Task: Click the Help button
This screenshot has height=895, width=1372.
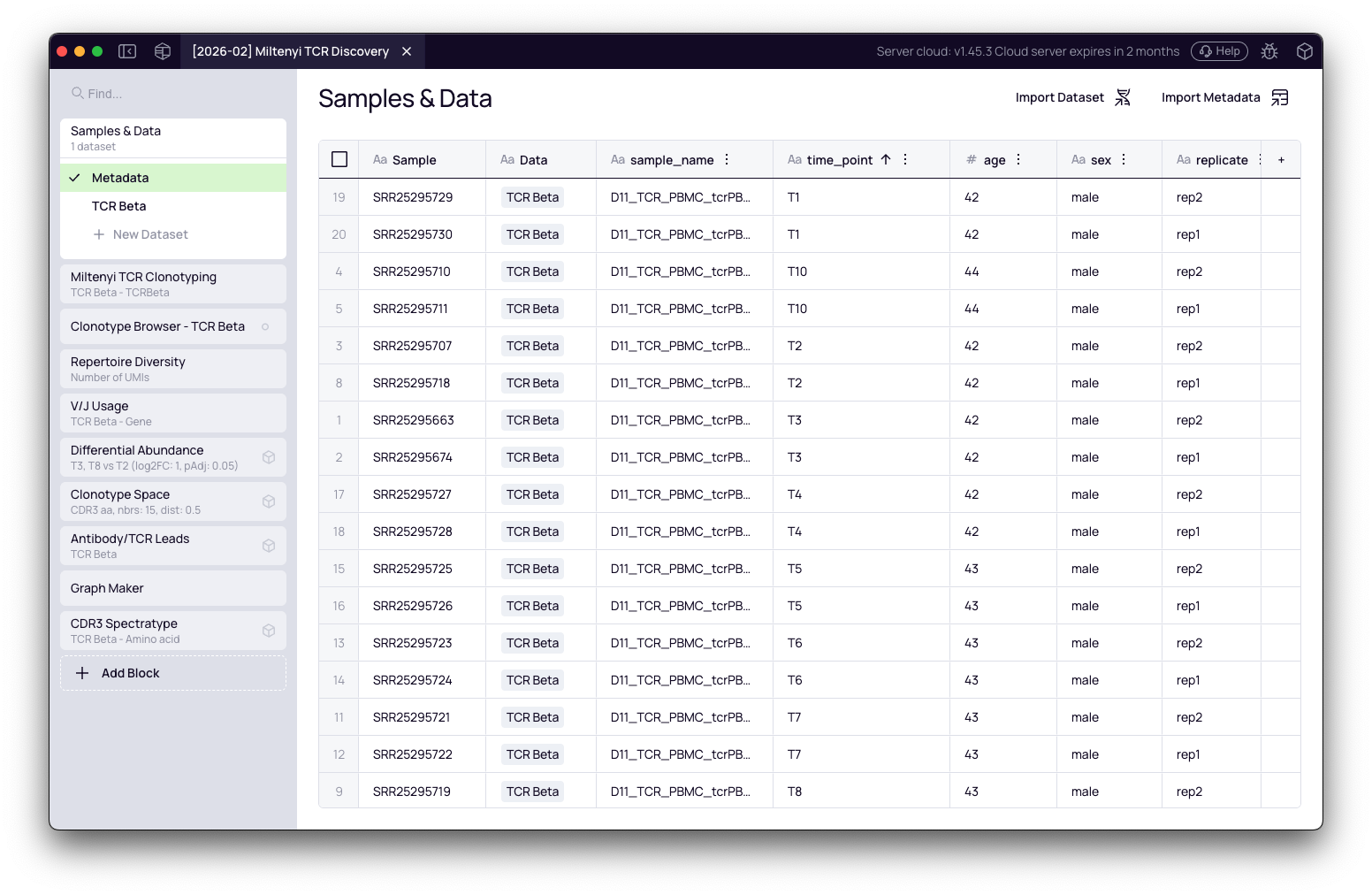Action: (x=1219, y=51)
